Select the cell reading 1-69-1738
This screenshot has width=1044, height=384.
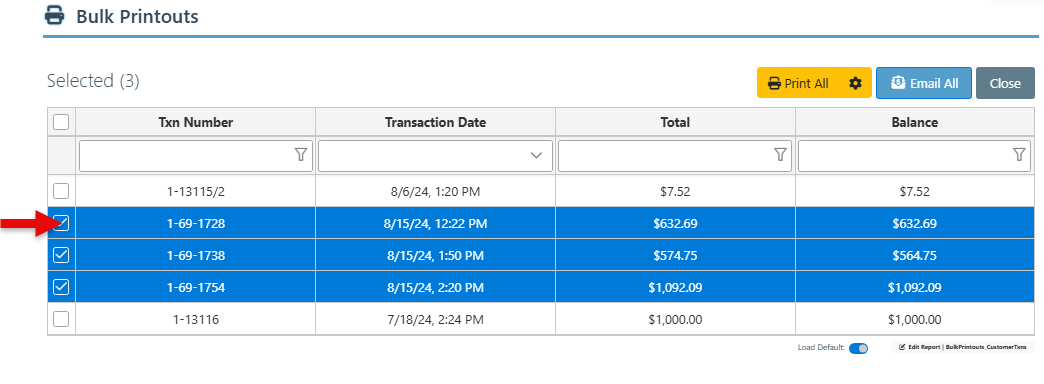tap(196, 256)
